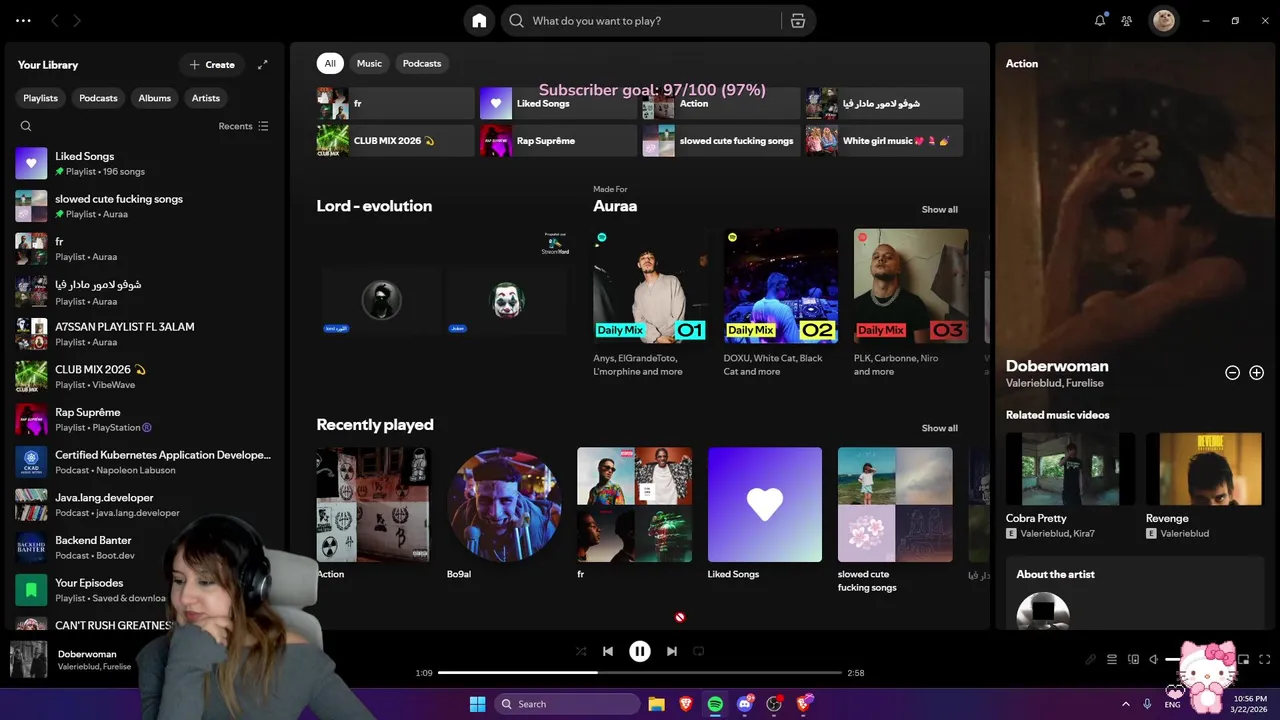Screen dimensions: 1280x720
Task: Select the Music filter chip
Action: pos(369,63)
